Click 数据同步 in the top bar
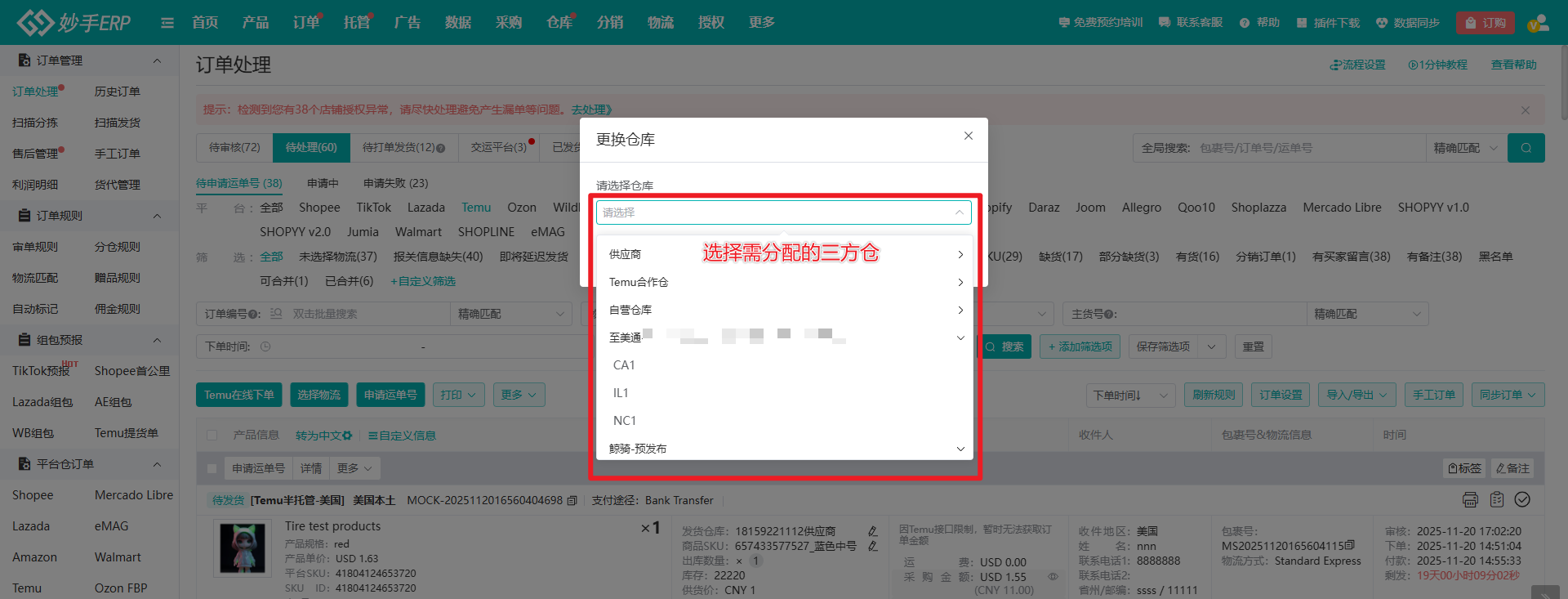This screenshot has height=599, width=1568. [x=1408, y=23]
